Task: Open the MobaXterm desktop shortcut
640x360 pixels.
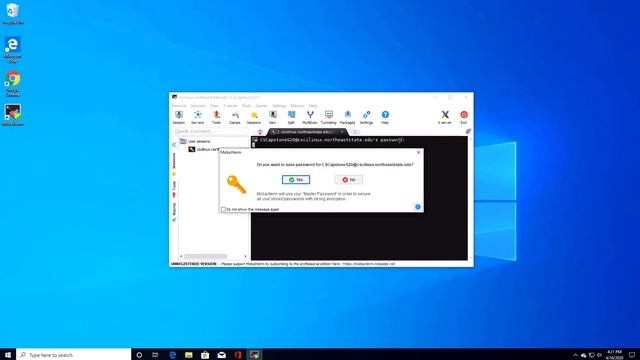Action: [13, 115]
